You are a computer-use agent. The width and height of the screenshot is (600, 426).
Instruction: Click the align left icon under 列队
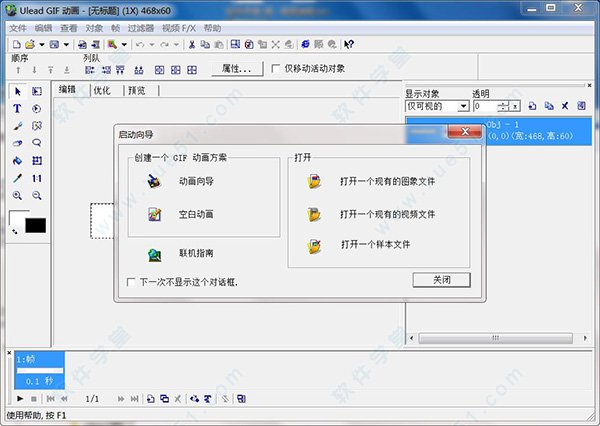click(90, 70)
